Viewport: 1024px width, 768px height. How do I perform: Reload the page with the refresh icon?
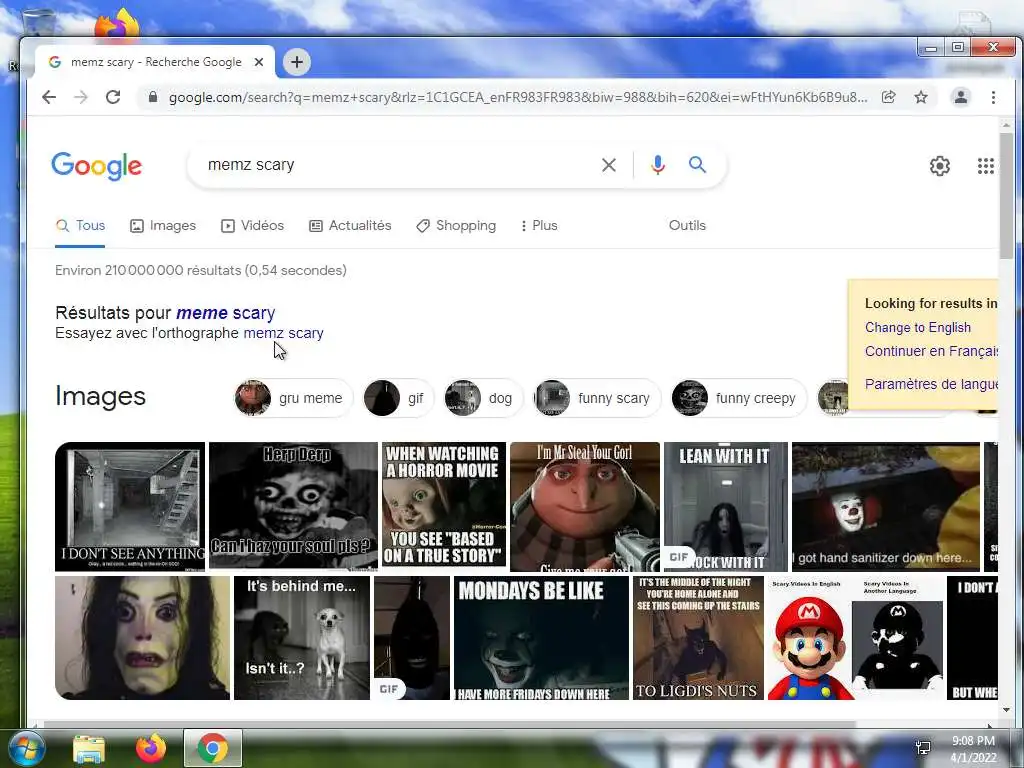pyautogui.click(x=113, y=97)
